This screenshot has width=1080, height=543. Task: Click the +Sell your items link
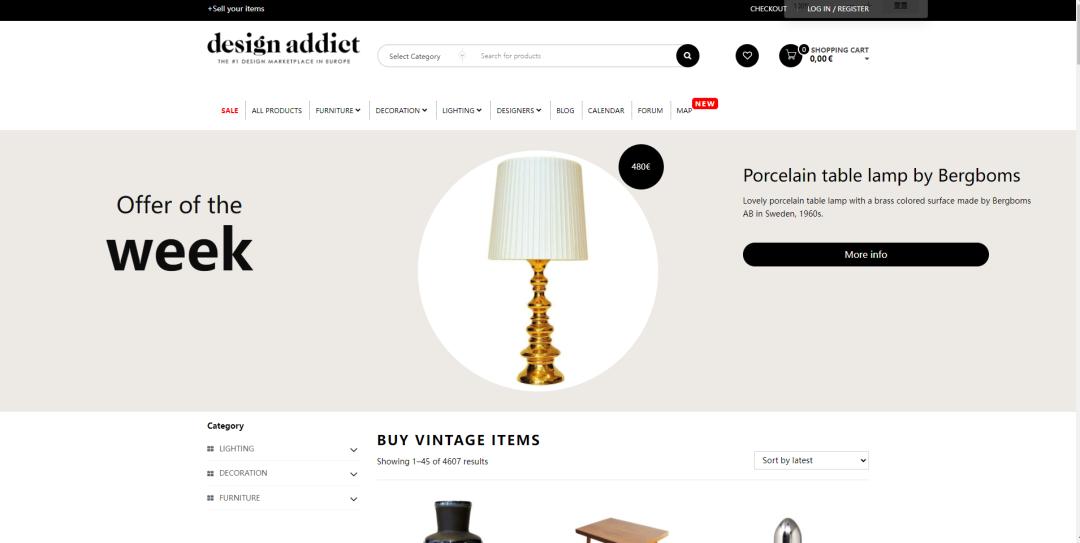coord(236,9)
